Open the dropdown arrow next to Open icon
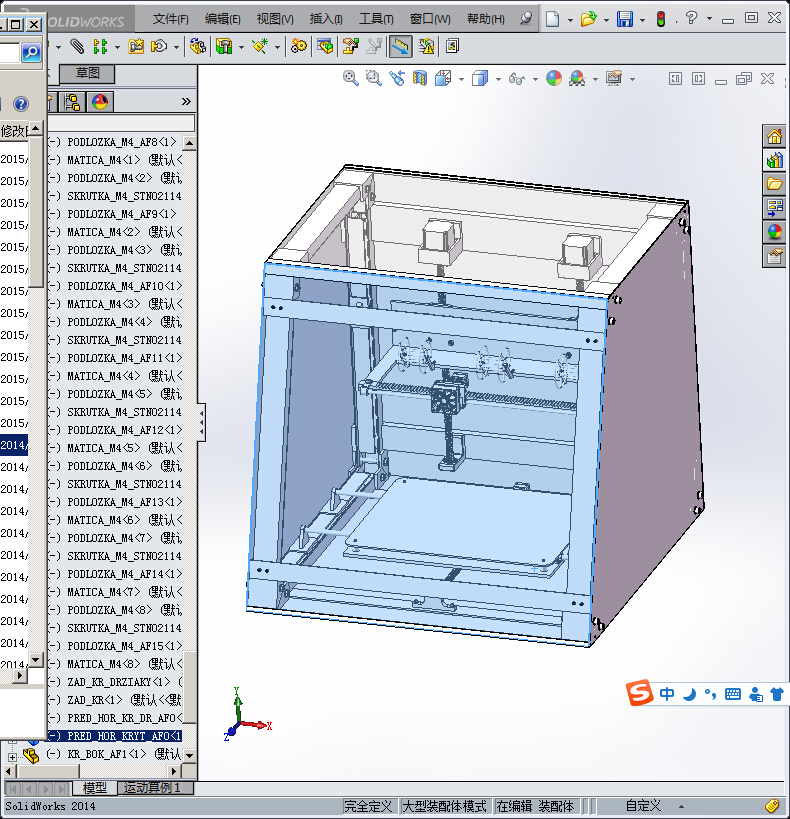 pos(606,20)
